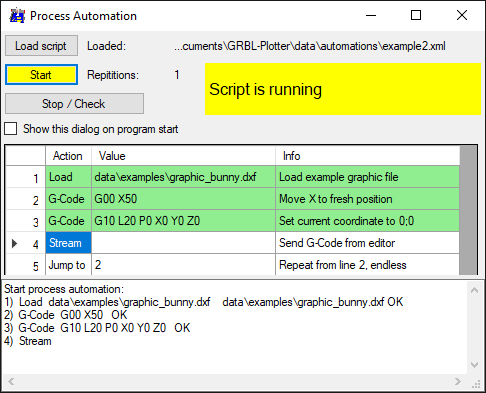Select the highlighted Stream action cell
The image size is (486, 393).
pyautogui.click(x=68, y=243)
